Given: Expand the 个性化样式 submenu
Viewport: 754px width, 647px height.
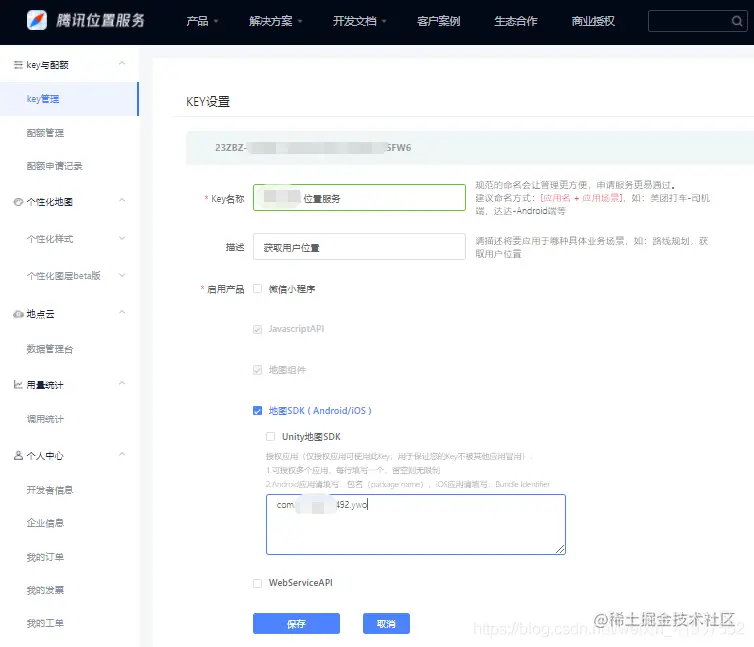Looking at the screenshot, I should pyautogui.click(x=122, y=238).
